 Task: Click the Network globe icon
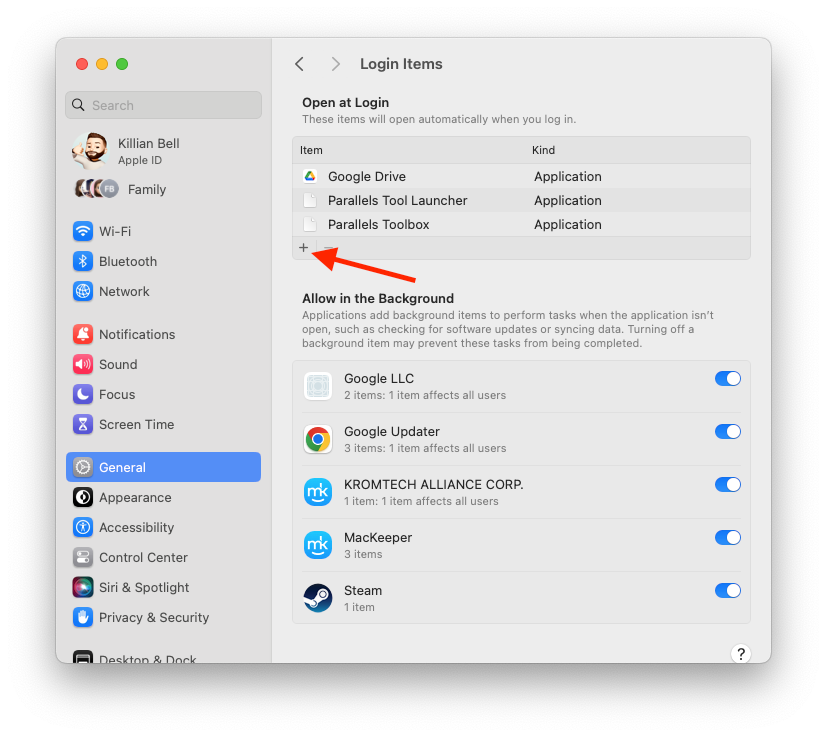[x=82, y=291]
